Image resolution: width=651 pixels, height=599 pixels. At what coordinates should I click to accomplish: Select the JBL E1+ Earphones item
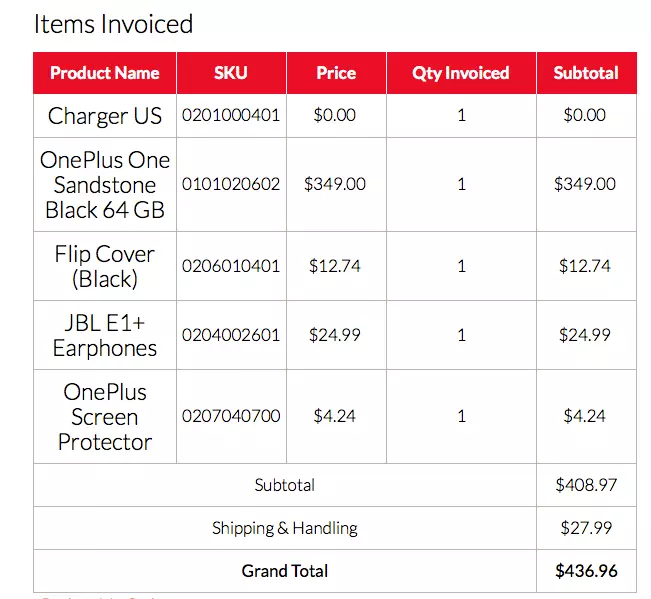click(105, 335)
